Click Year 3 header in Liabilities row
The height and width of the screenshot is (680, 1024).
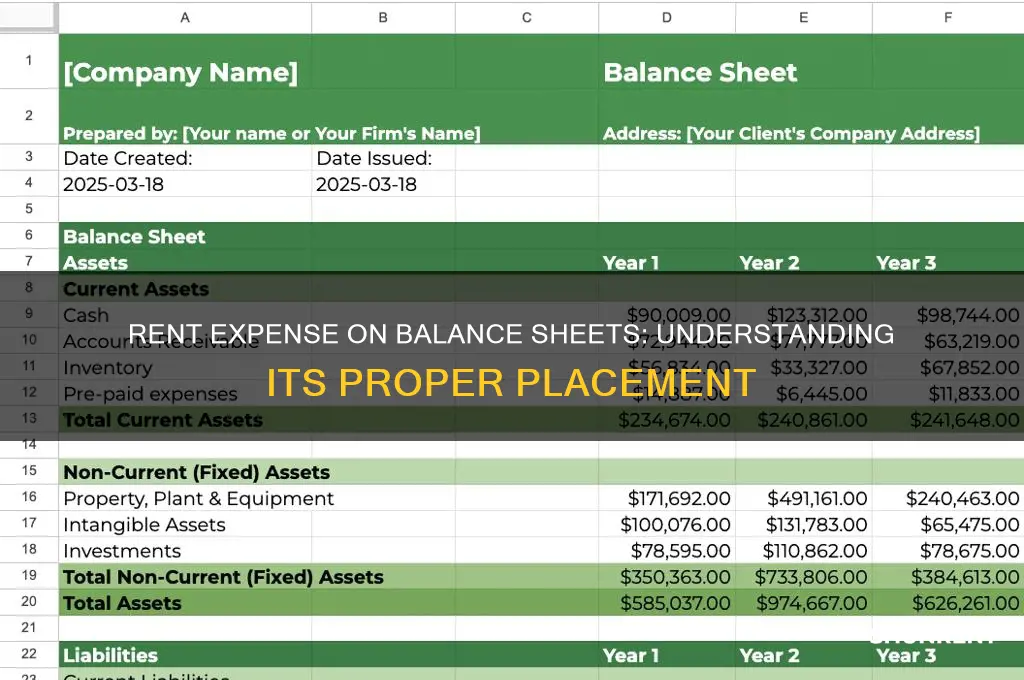coord(906,655)
